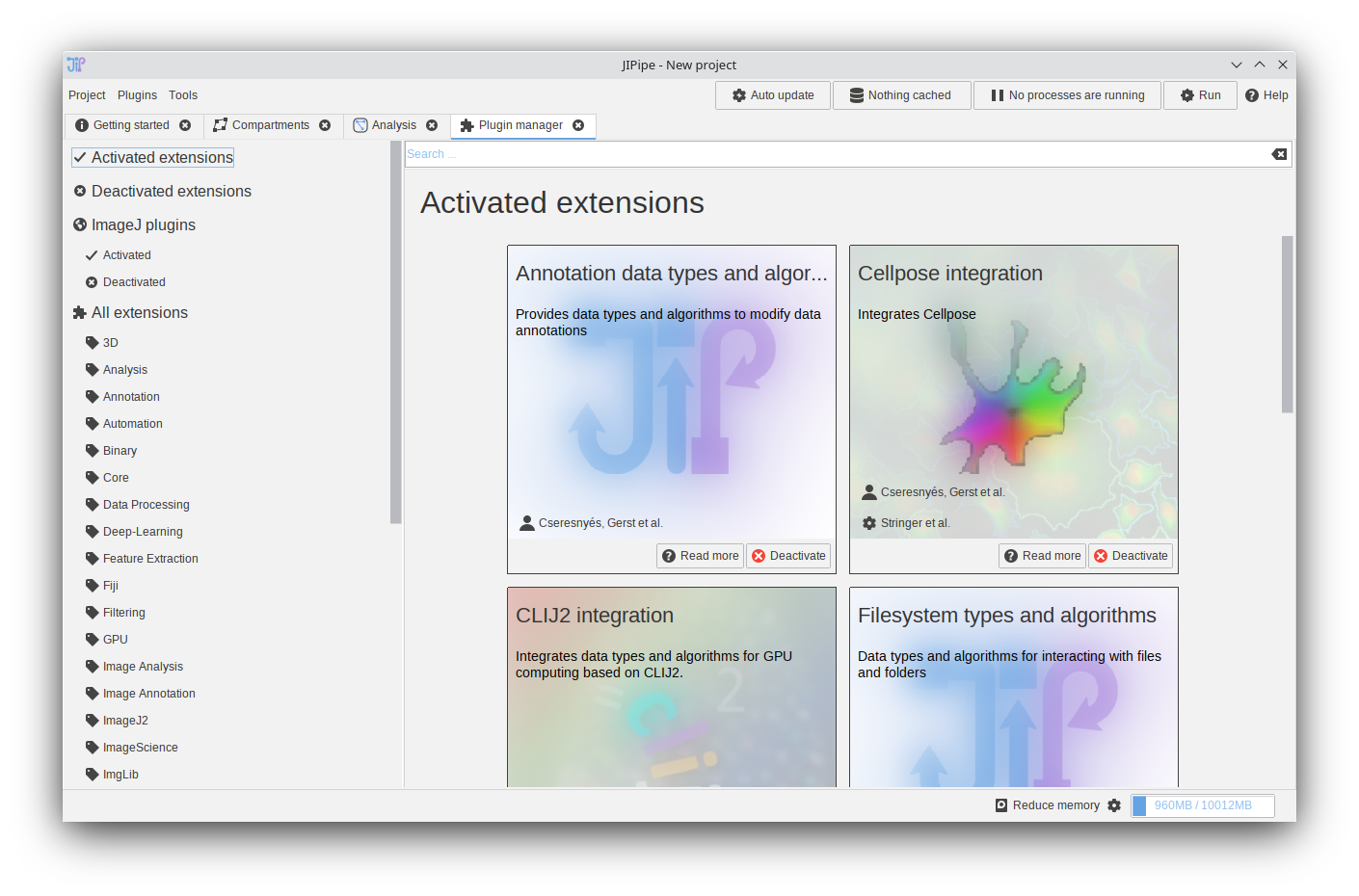This screenshot has width=1359, height=896.
Task: Click the settings gear beside Reduce memory
Action: point(1115,805)
